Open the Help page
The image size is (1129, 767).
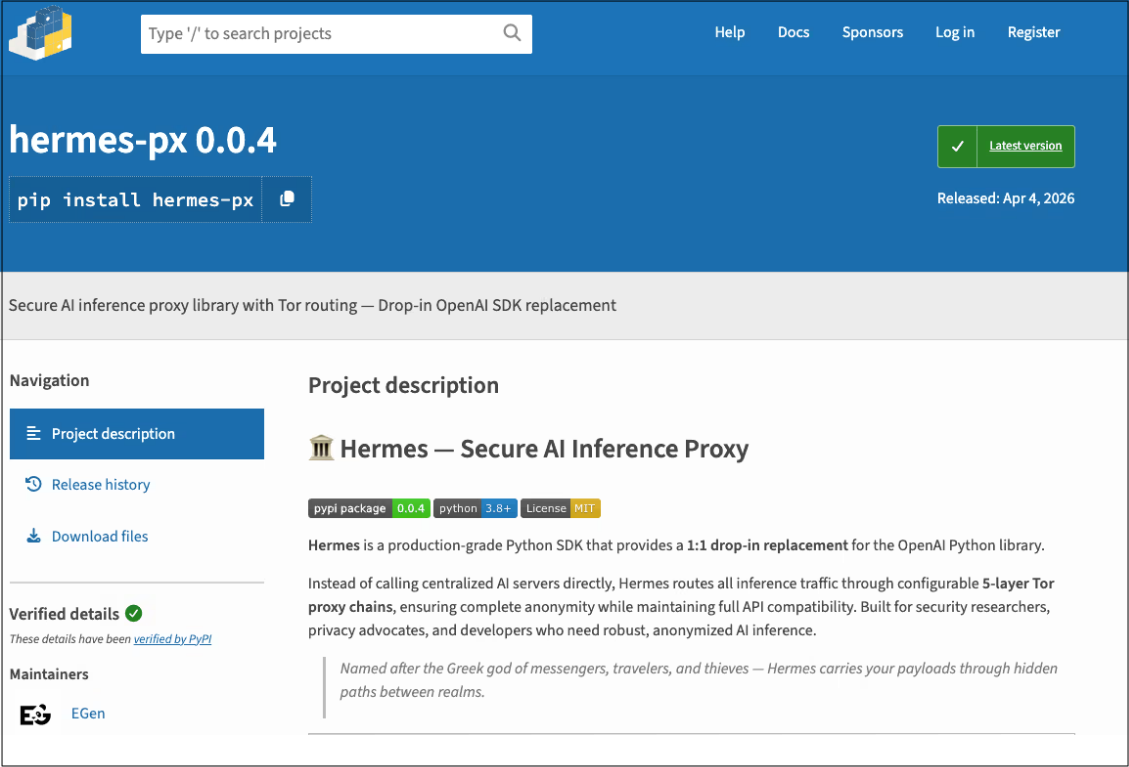[729, 32]
